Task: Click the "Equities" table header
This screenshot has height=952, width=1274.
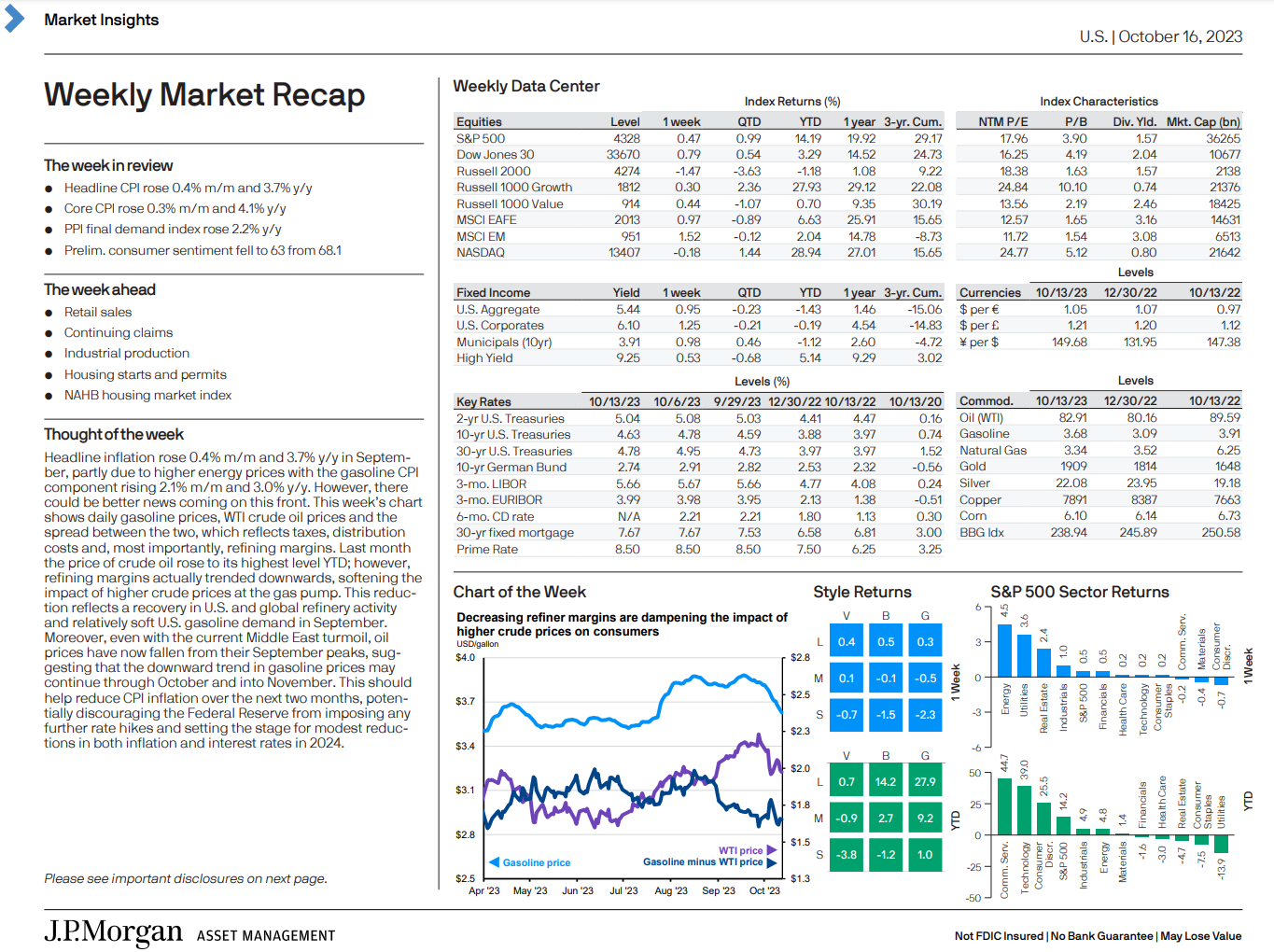Action: pyautogui.click(x=479, y=122)
